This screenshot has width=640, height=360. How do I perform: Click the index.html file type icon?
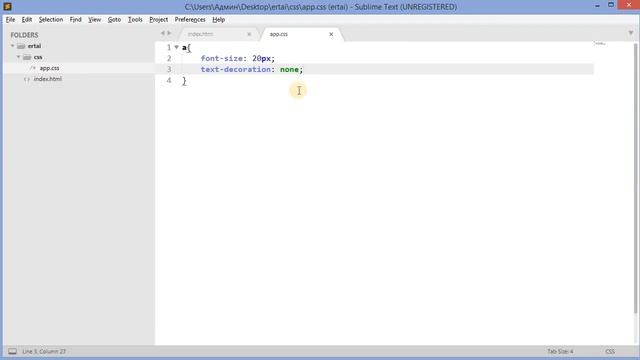click(x=27, y=79)
